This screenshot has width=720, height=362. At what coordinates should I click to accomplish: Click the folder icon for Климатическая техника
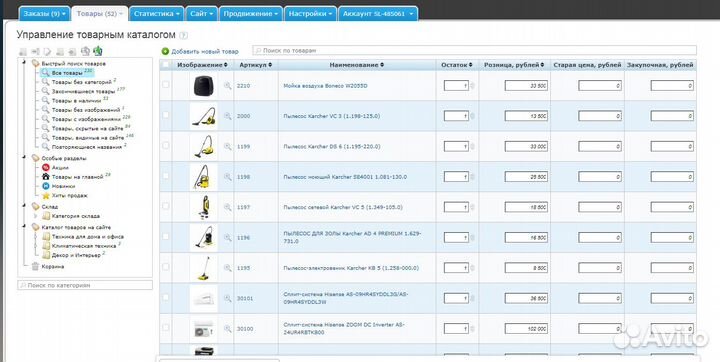point(45,246)
